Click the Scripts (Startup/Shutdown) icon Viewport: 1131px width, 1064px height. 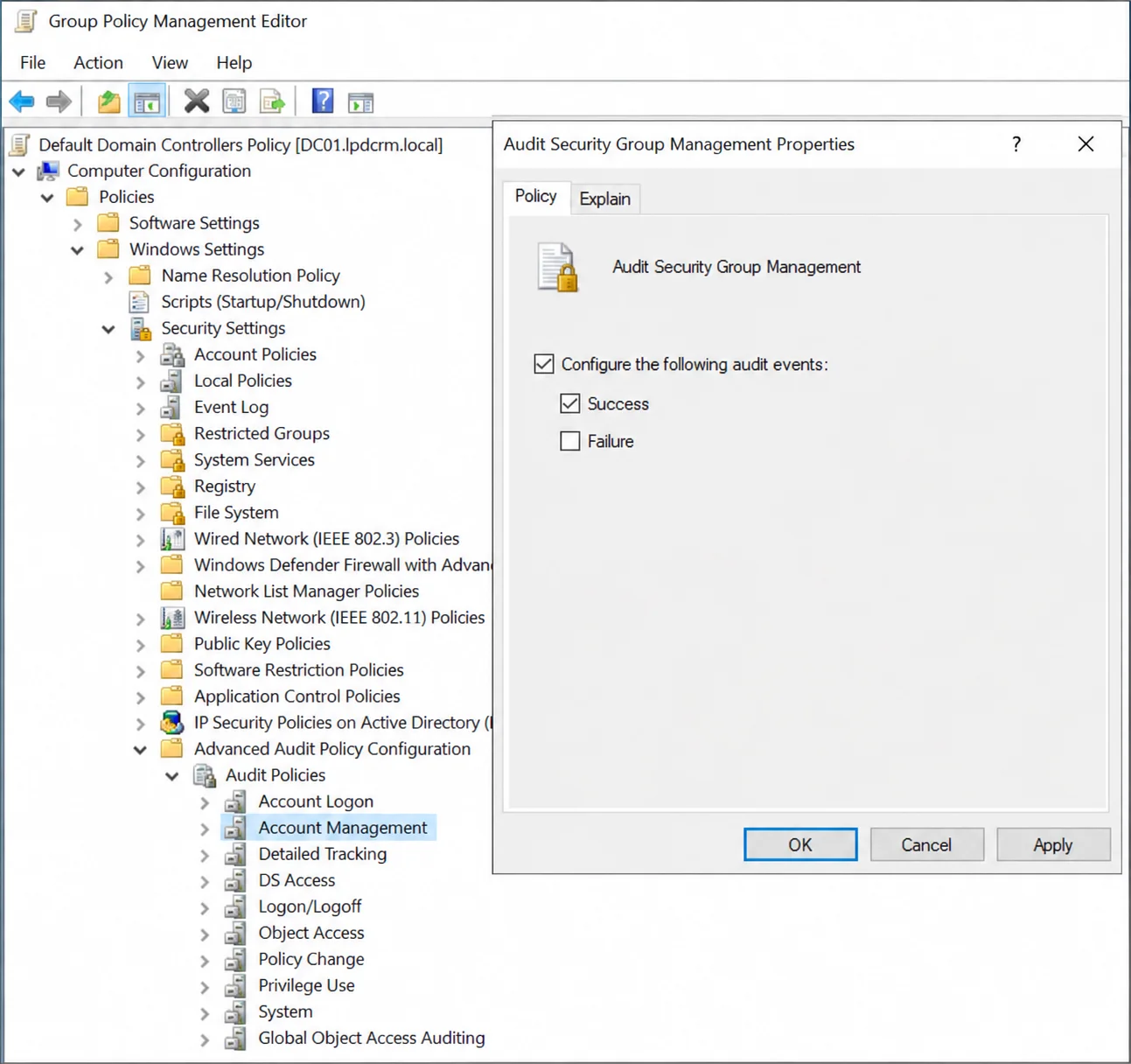point(139,303)
